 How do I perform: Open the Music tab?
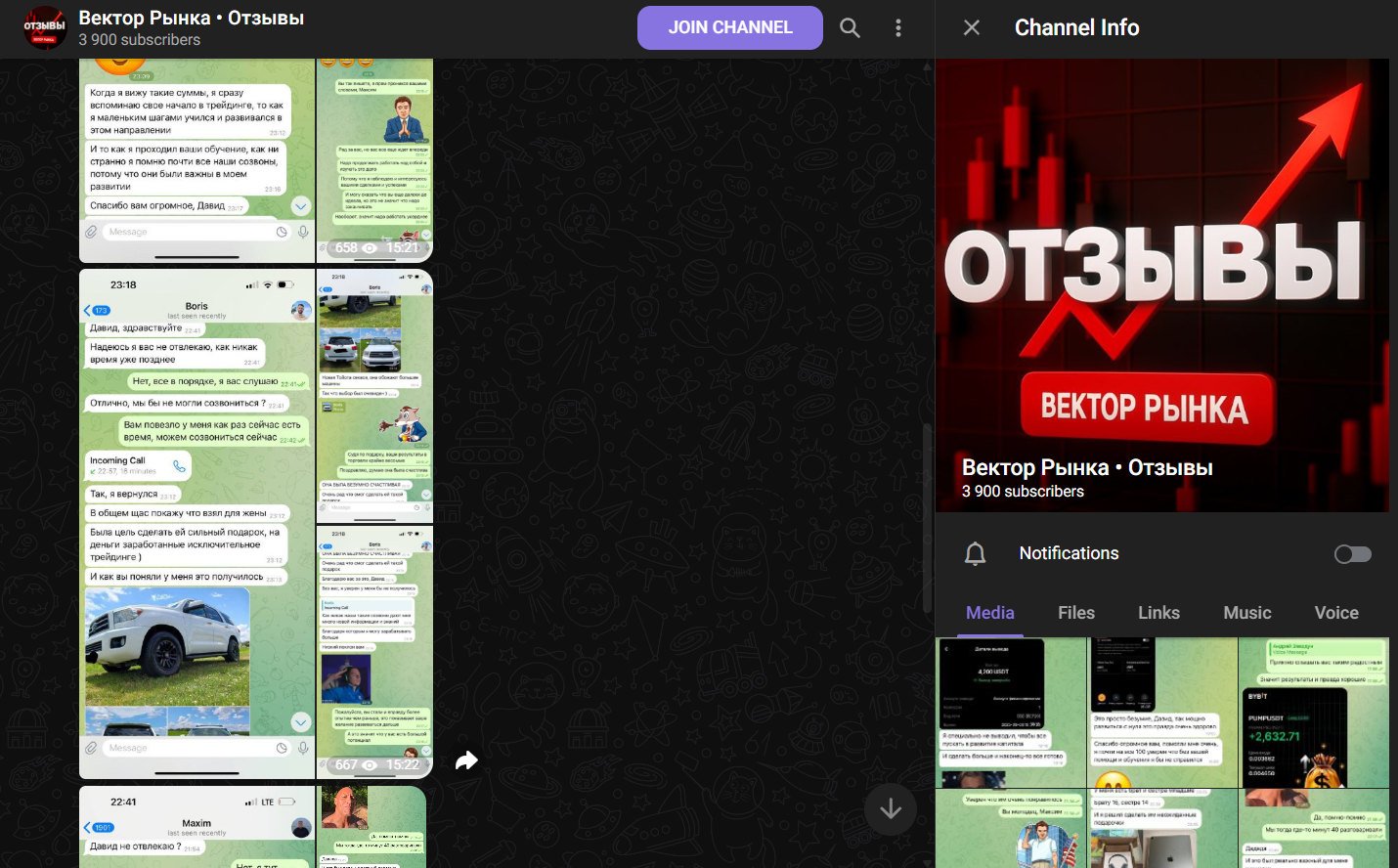(x=1247, y=613)
